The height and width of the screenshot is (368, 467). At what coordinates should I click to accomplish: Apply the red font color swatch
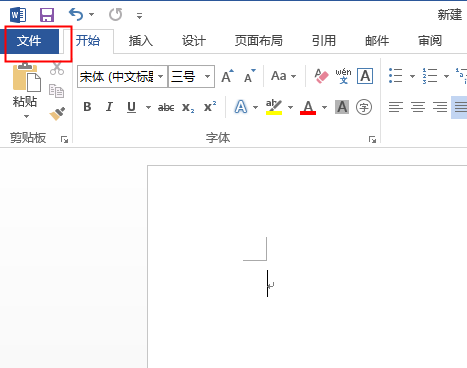[x=308, y=107]
